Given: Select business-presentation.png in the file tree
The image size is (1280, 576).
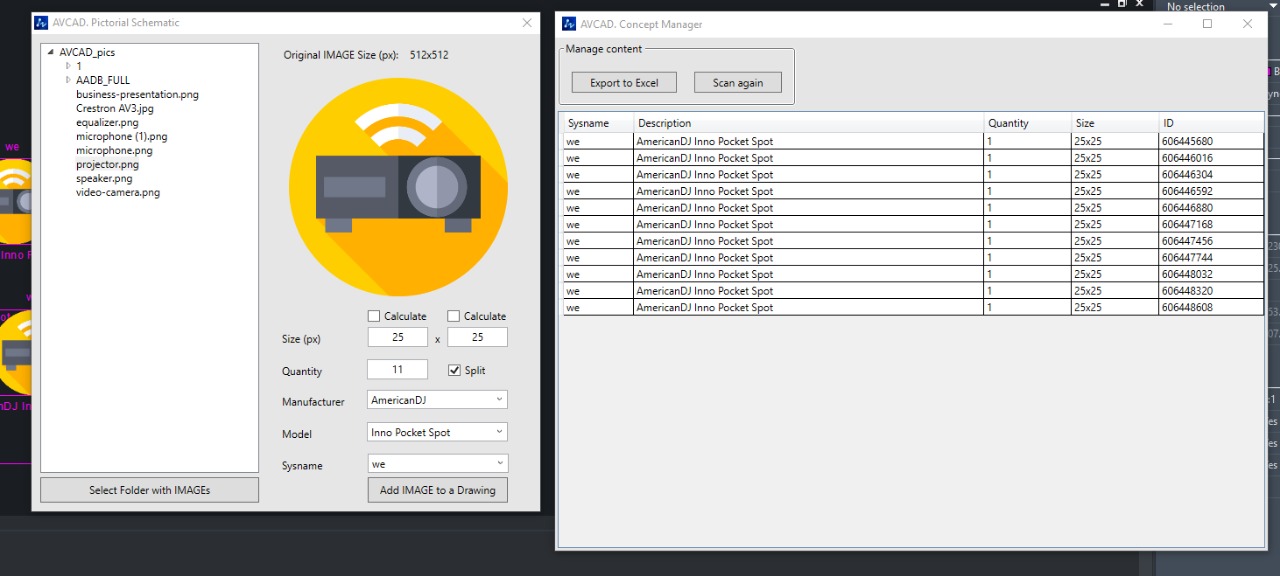Looking at the screenshot, I should (x=137, y=94).
